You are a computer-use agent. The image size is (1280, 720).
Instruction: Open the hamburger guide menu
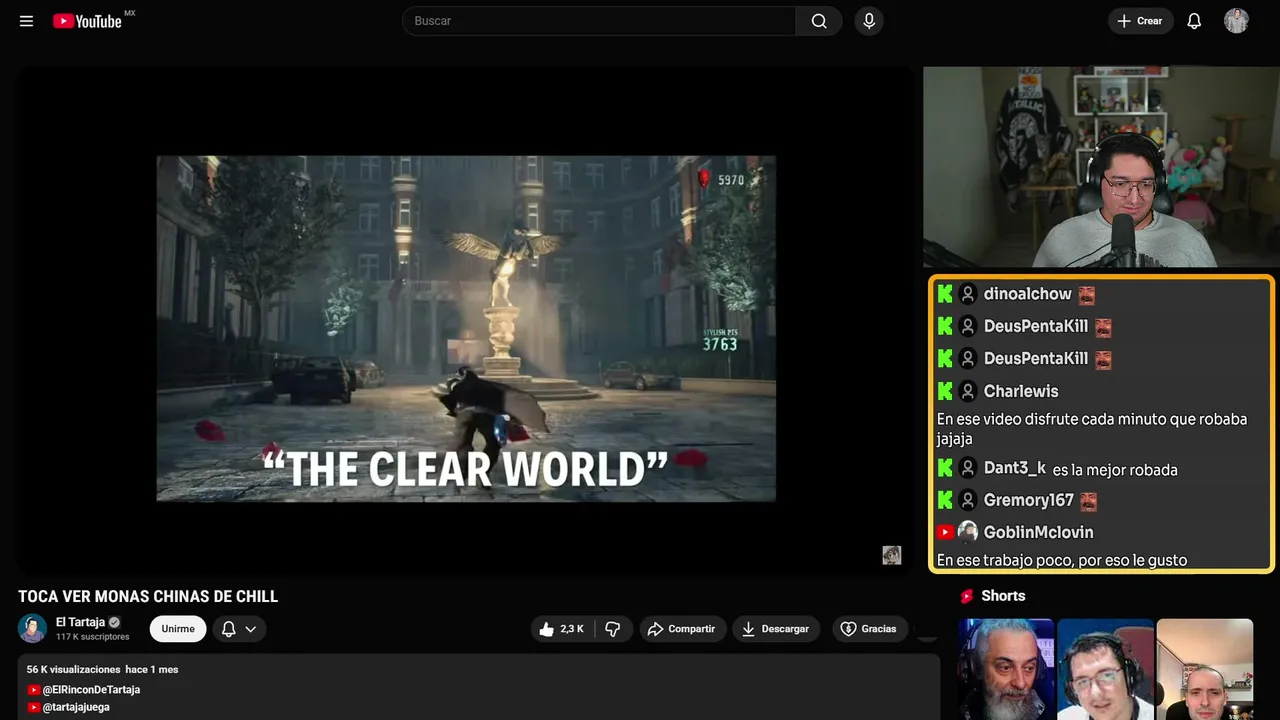click(x=27, y=21)
